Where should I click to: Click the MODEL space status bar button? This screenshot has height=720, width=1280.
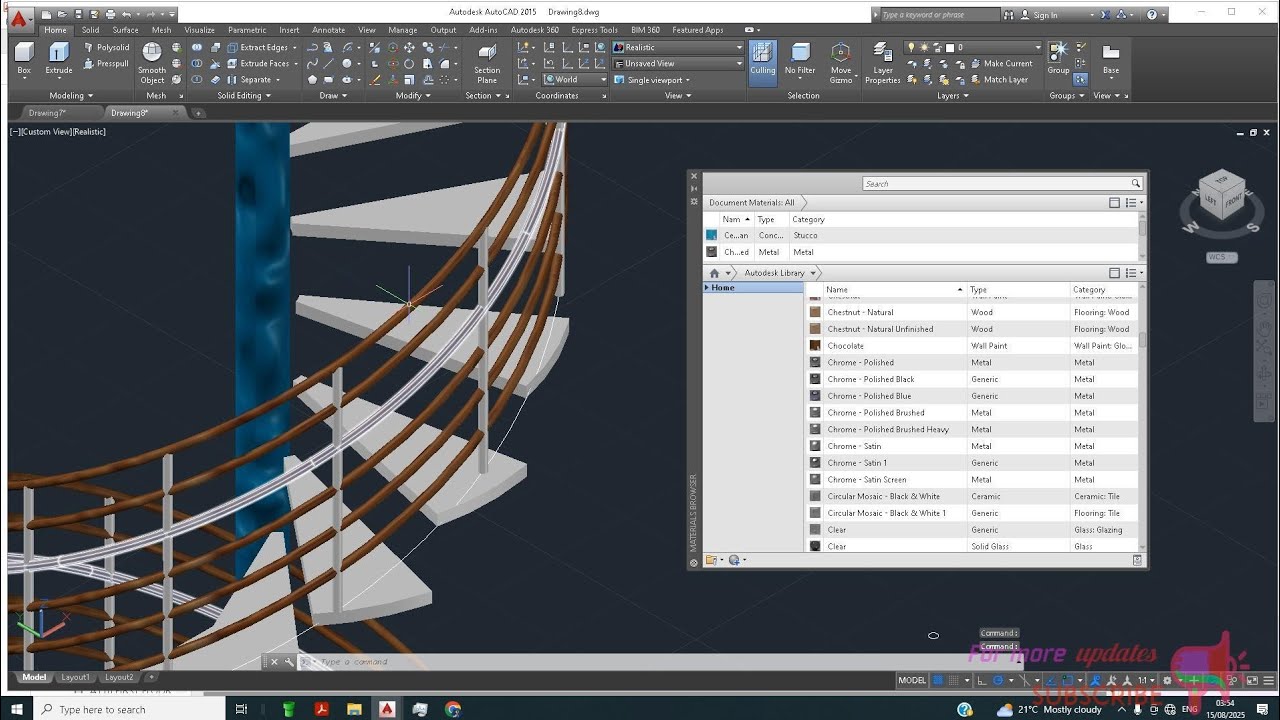point(912,680)
